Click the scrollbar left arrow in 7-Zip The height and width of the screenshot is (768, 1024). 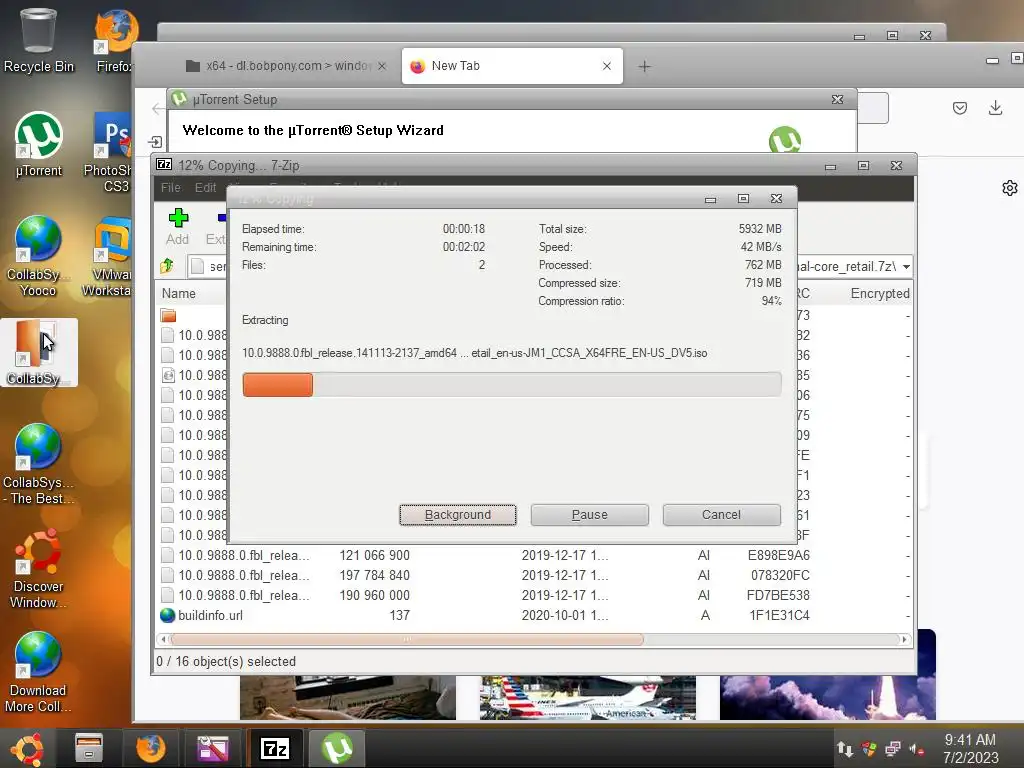point(163,639)
